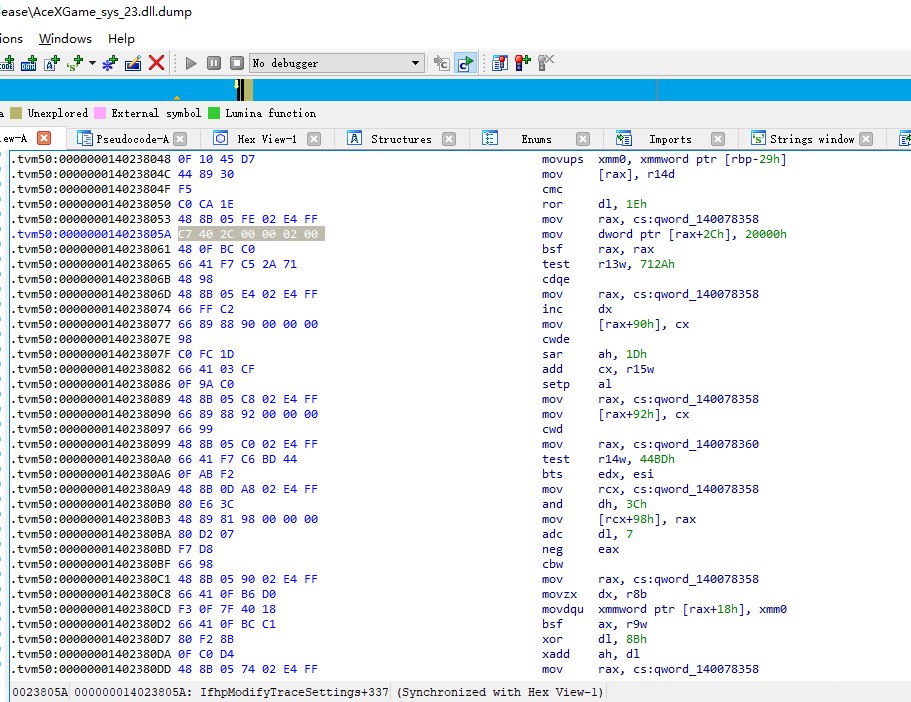Click the blue asterisk toolbar icon
This screenshot has width=911, height=702.
[110, 63]
